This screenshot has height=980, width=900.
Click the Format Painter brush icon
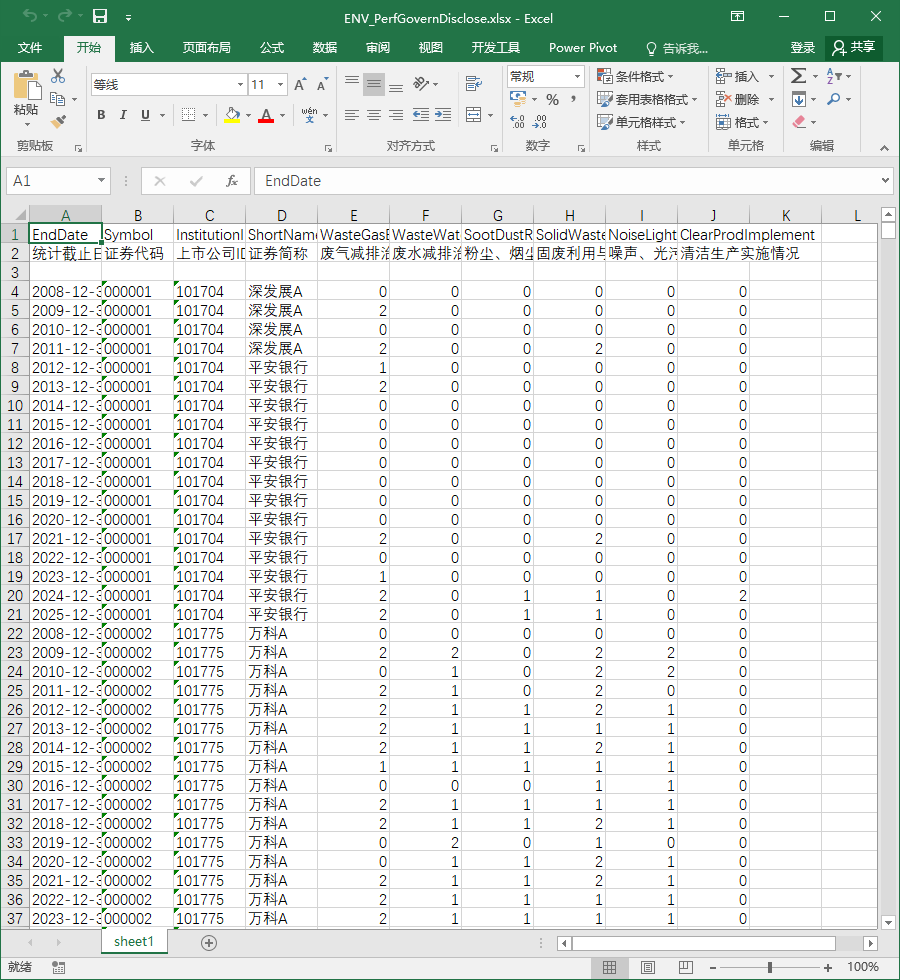58,121
